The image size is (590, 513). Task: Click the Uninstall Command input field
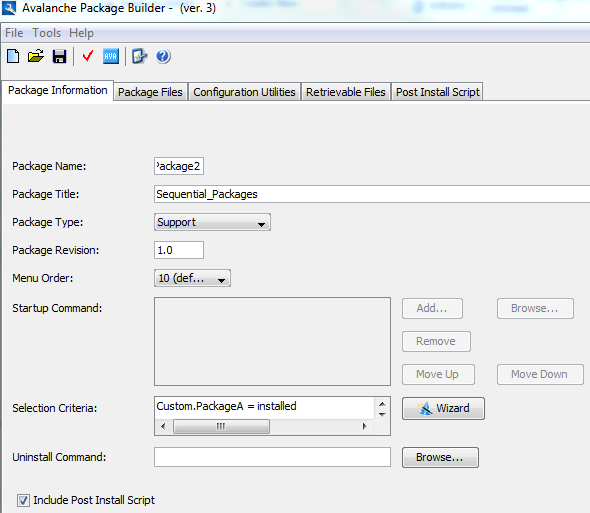(x=272, y=457)
